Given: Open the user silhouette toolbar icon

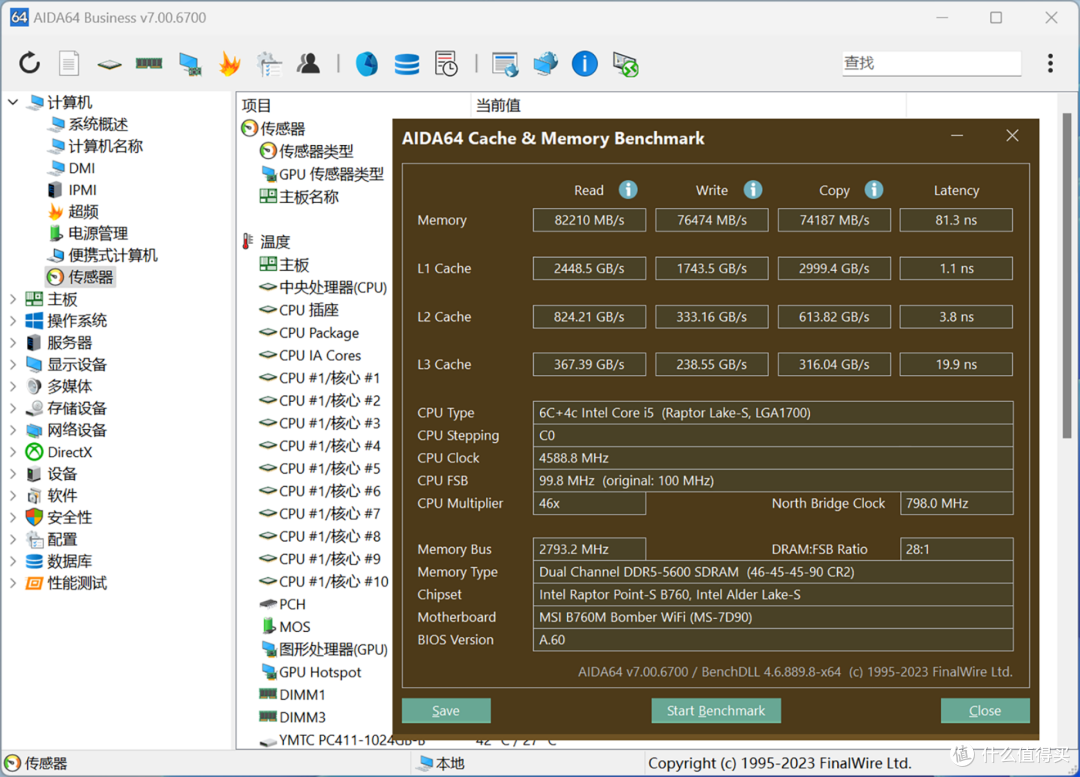Looking at the screenshot, I should [x=309, y=63].
